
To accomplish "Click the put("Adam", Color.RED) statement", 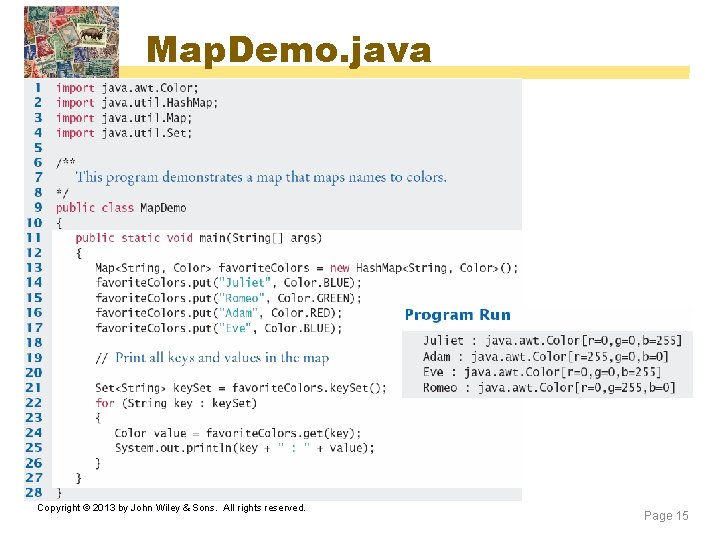I will pyautogui.click(x=219, y=313).
